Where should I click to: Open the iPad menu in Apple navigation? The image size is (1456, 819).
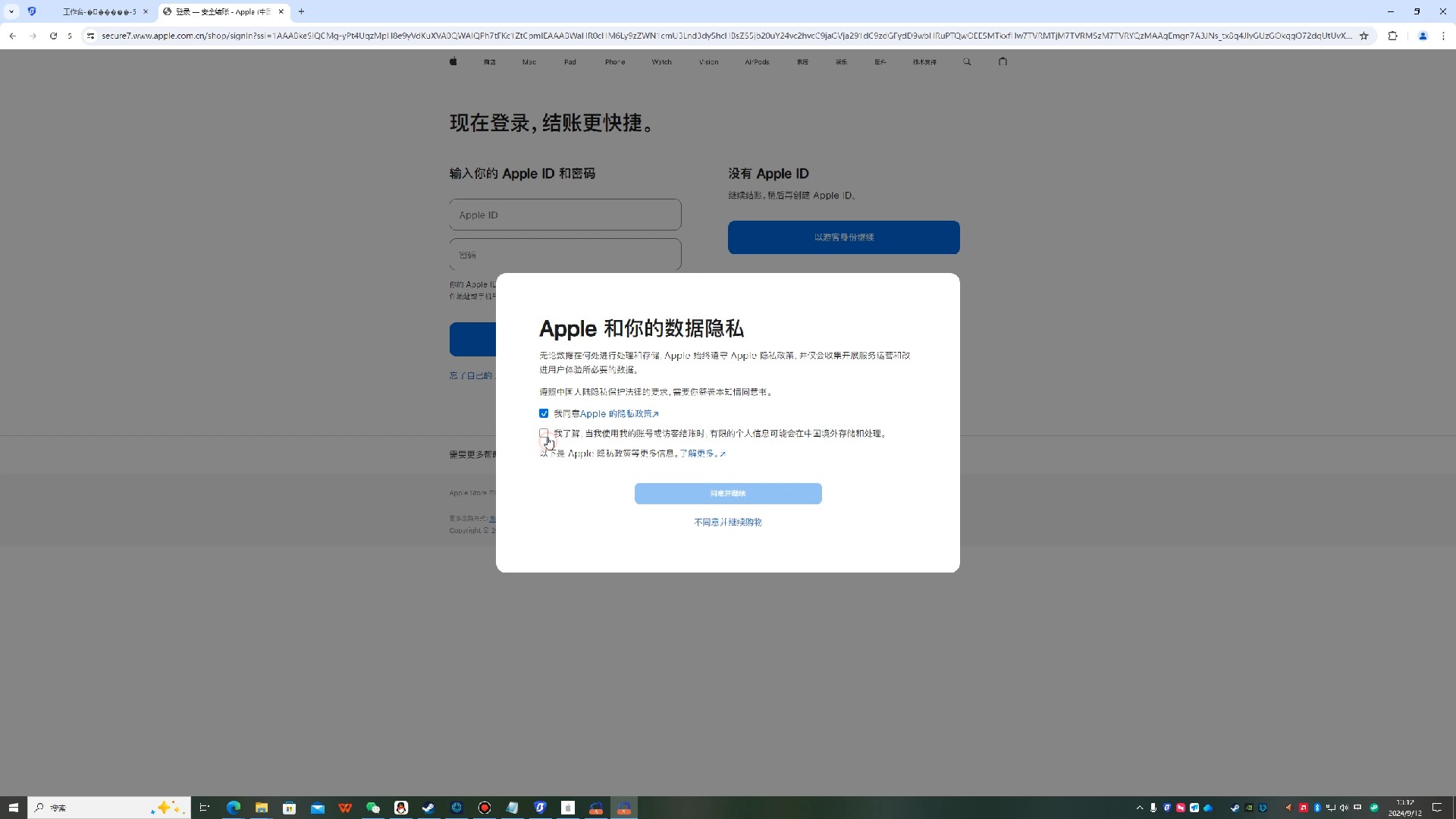click(570, 62)
